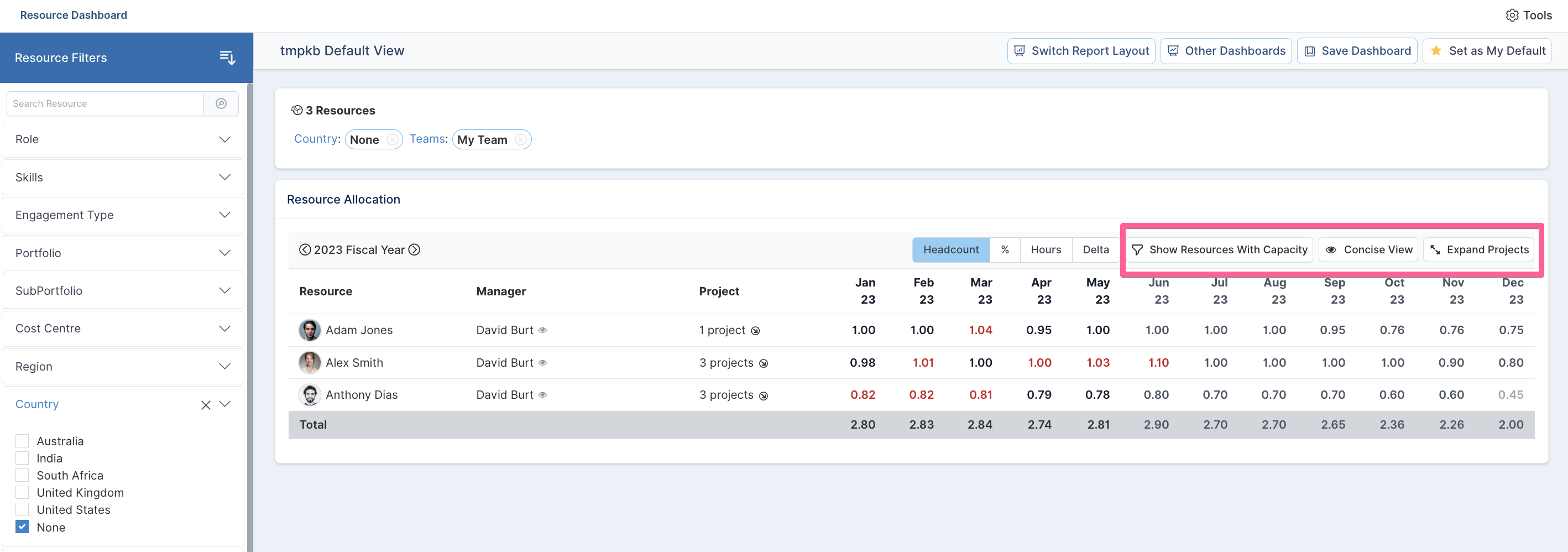Check the United Kingdom checkbox

pos(22,492)
